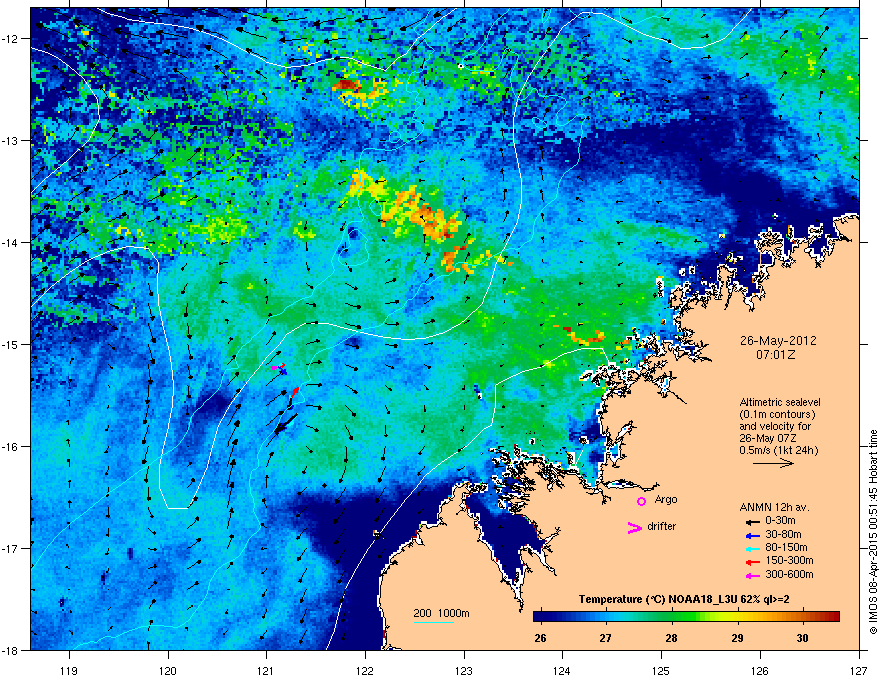The width and height of the screenshot is (880, 680).
Task: Click the longitude axis label '123'
Action: click(464, 670)
